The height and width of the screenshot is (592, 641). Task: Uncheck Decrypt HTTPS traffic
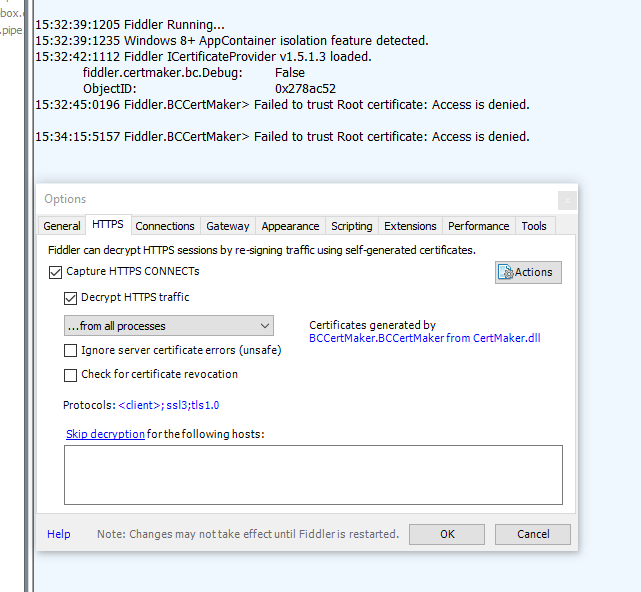coord(70,298)
